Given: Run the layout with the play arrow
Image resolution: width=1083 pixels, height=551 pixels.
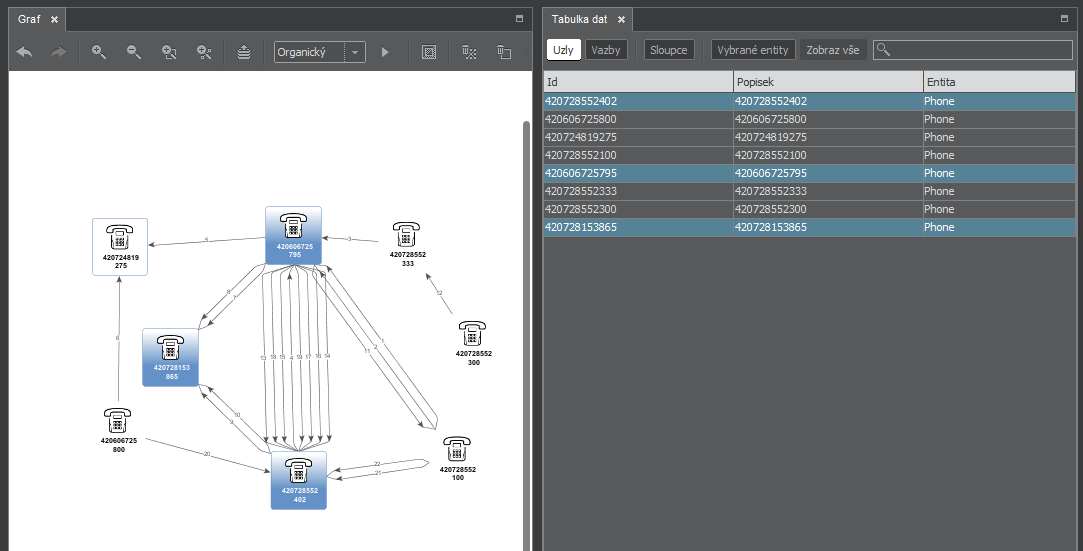Looking at the screenshot, I should pos(385,52).
